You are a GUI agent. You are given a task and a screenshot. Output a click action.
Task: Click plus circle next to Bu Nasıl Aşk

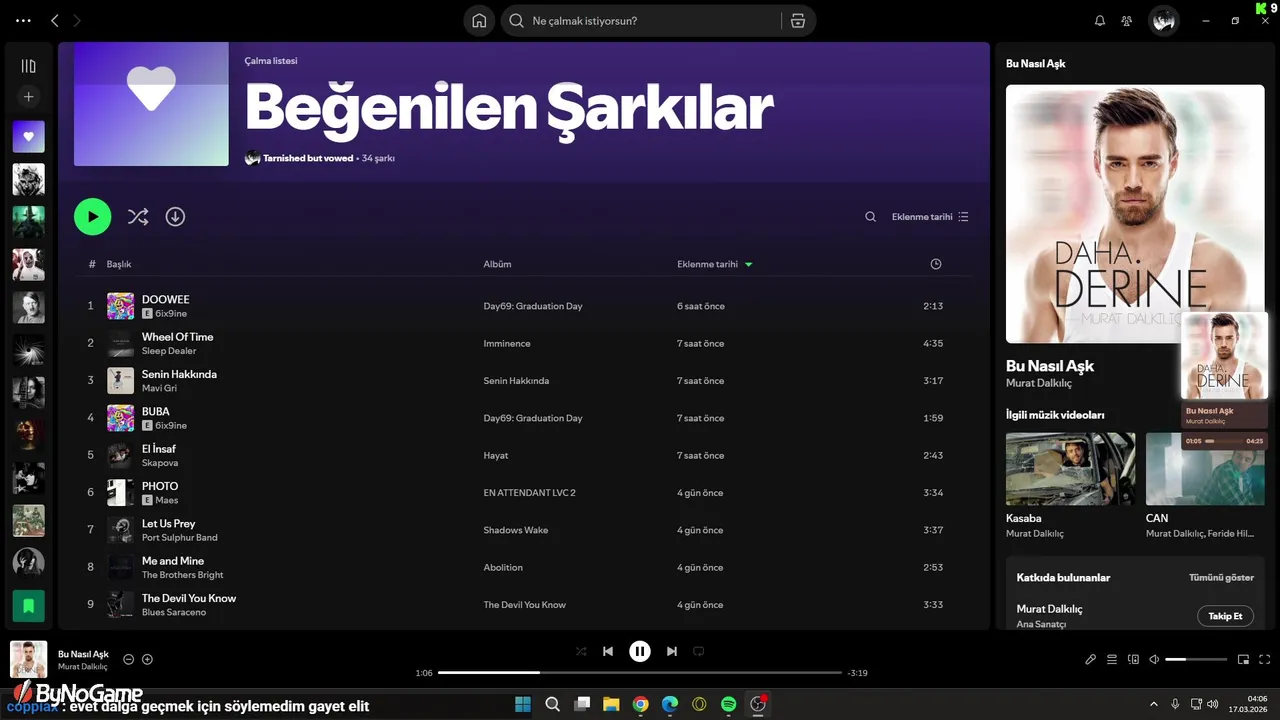[x=147, y=659]
